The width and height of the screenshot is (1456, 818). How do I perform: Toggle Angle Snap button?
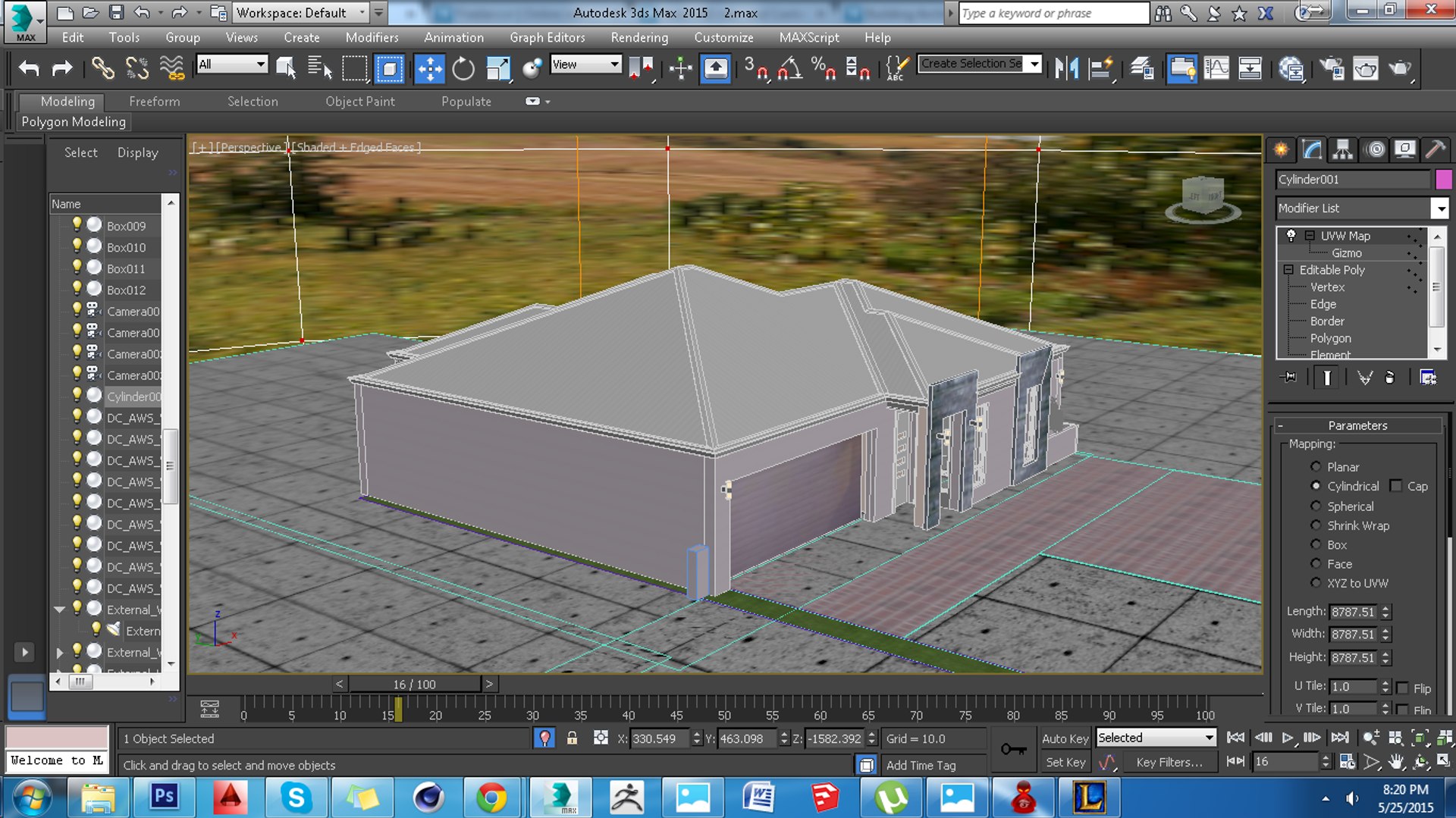789,69
